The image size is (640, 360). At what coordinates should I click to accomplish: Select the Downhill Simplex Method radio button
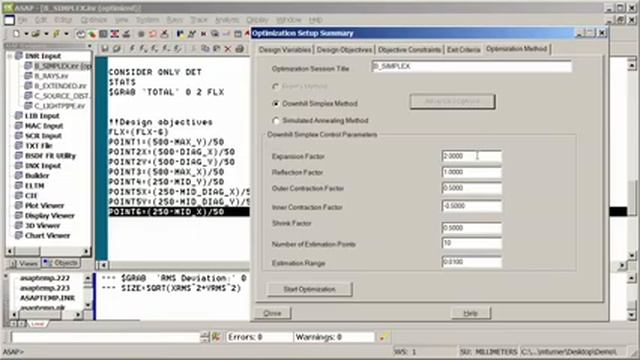coord(276,104)
